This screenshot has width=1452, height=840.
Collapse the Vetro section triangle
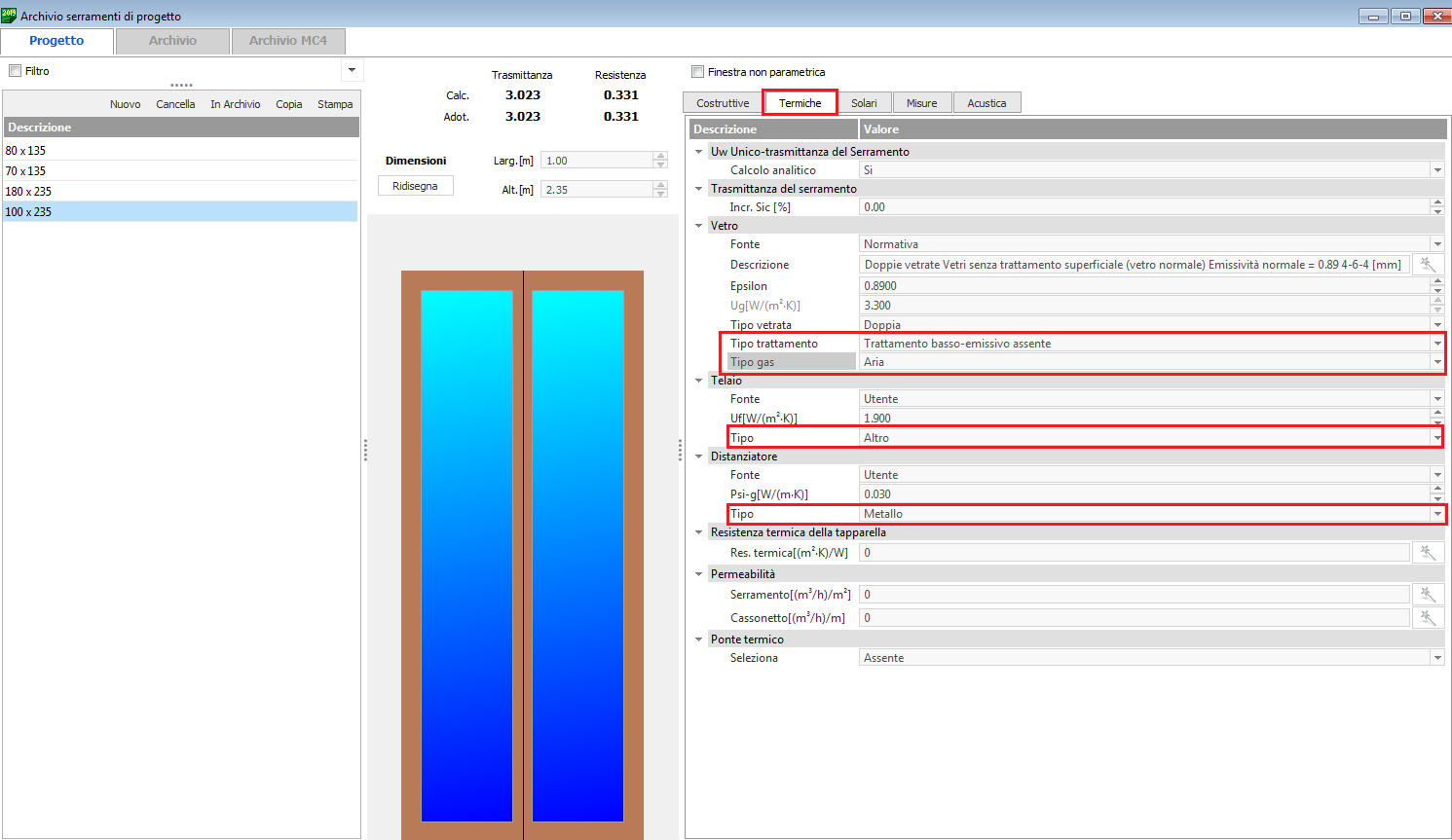pos(698,226)
